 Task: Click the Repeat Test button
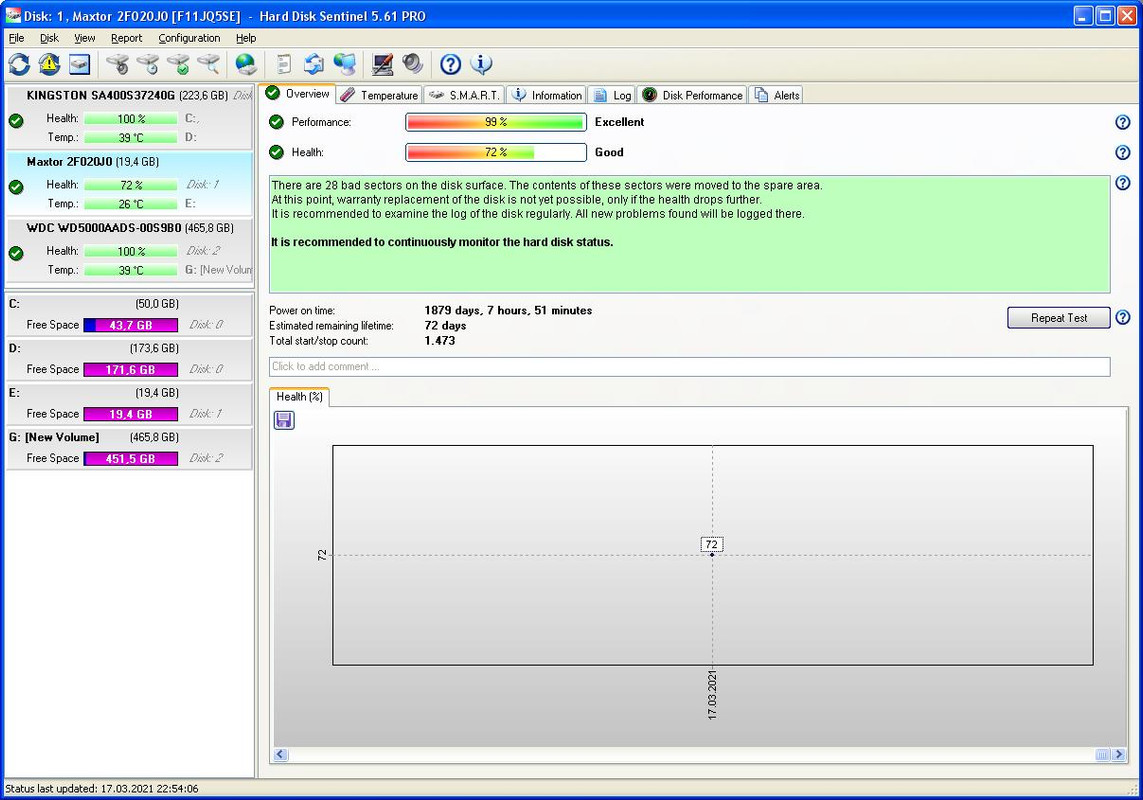tap(1058, 318)
